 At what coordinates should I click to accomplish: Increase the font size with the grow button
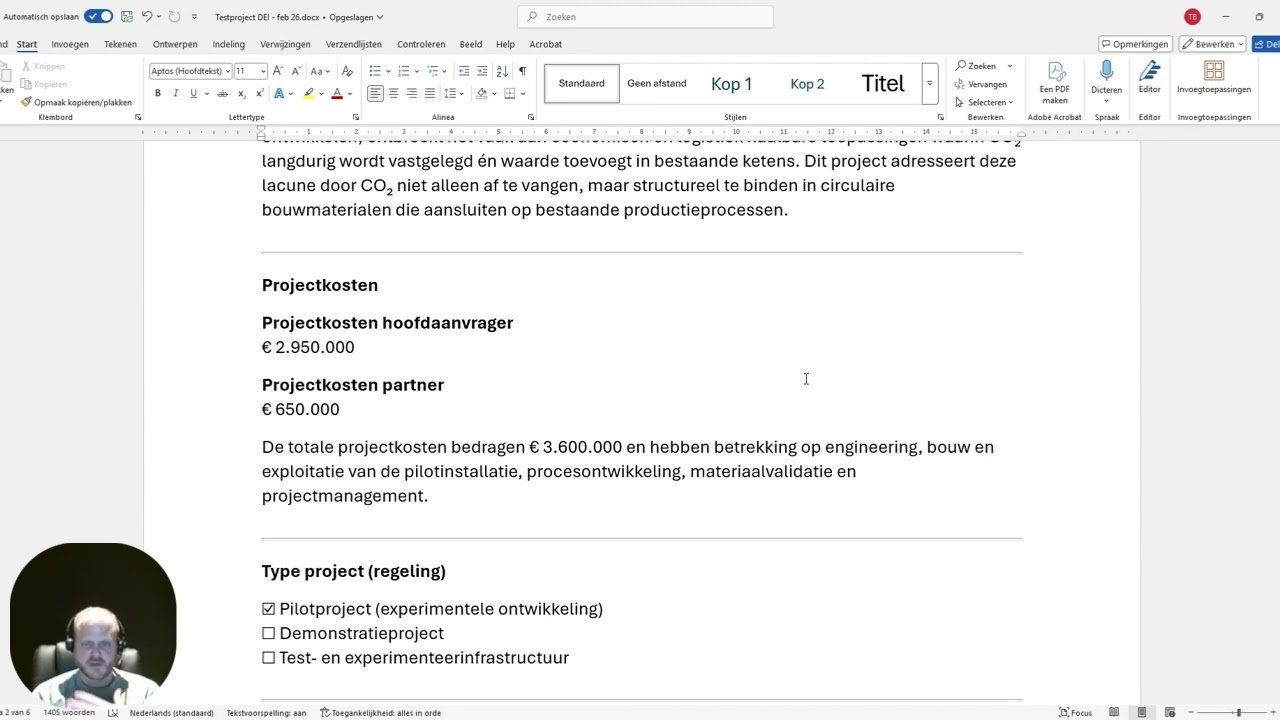(278, 71)
